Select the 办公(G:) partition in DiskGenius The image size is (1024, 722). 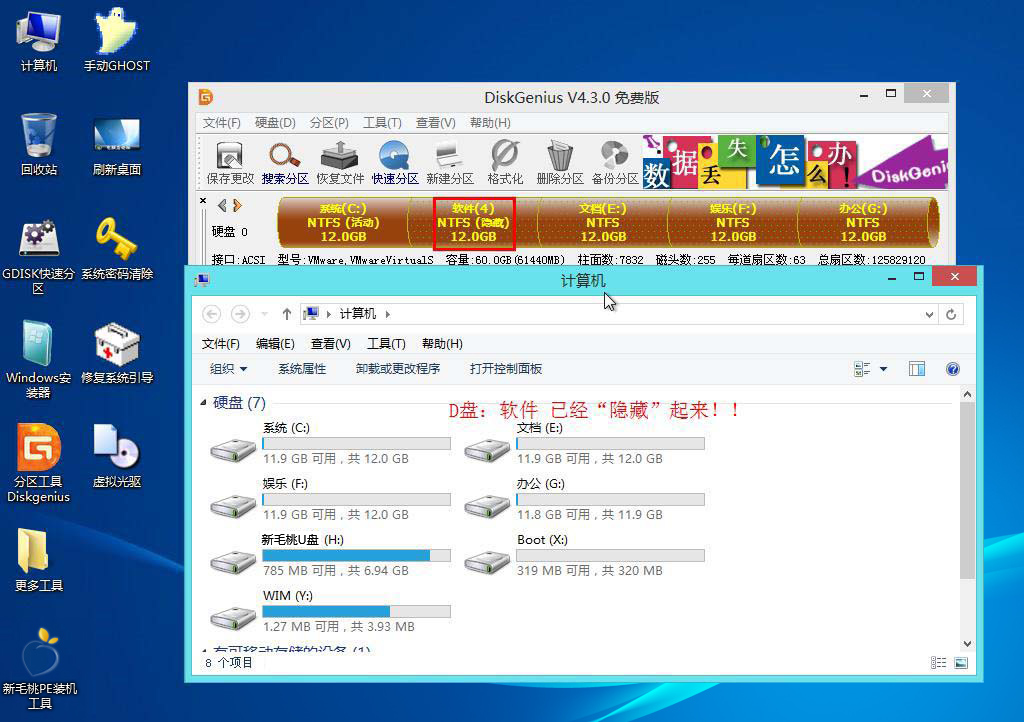click(863, 223)
